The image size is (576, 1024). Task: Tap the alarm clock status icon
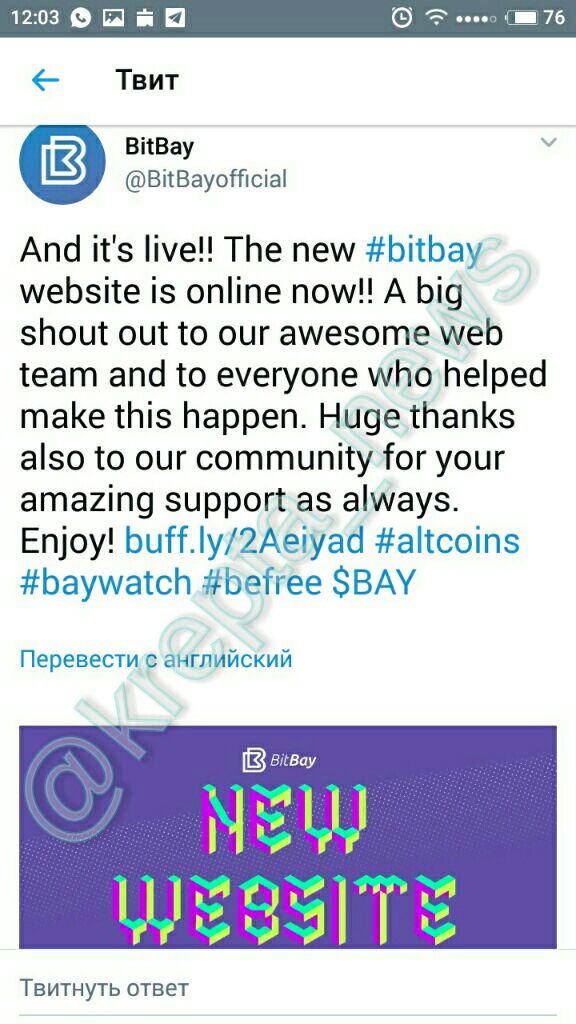tap(402, 18)
